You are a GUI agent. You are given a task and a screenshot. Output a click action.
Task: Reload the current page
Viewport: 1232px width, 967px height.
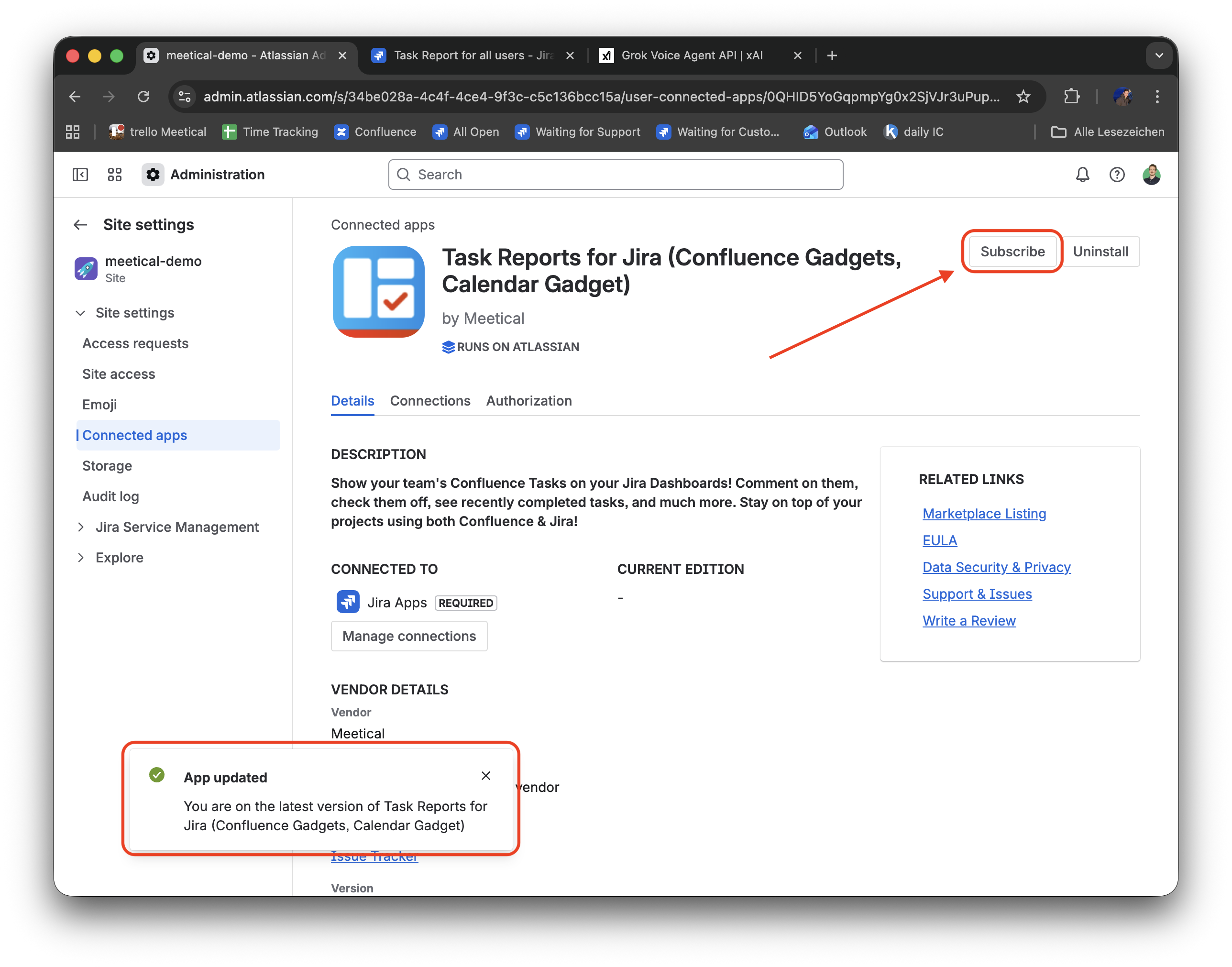point(144,97)
